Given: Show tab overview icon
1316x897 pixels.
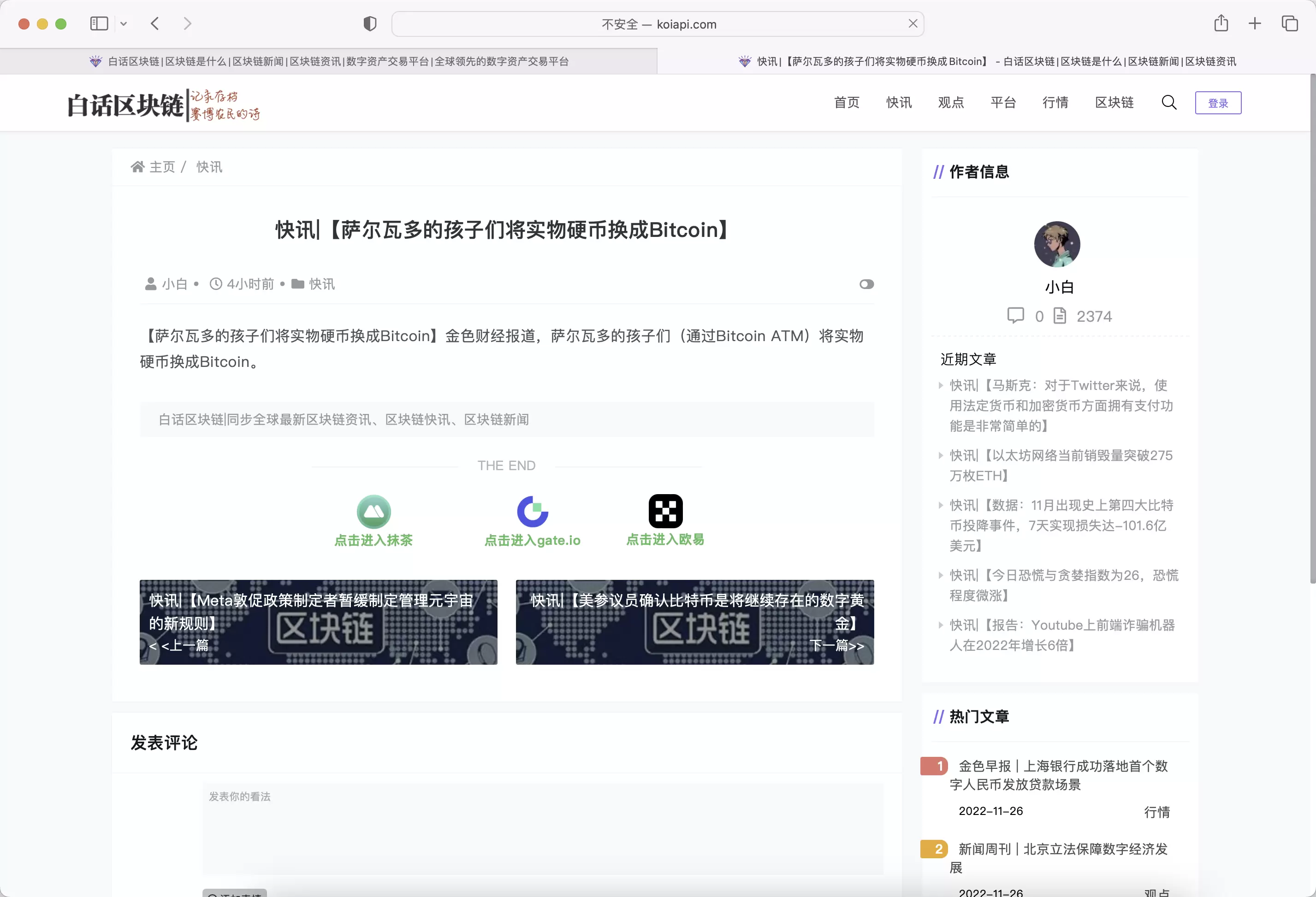Looking at the screenshot, I should pyautogui.click(x=1289, y=24).
